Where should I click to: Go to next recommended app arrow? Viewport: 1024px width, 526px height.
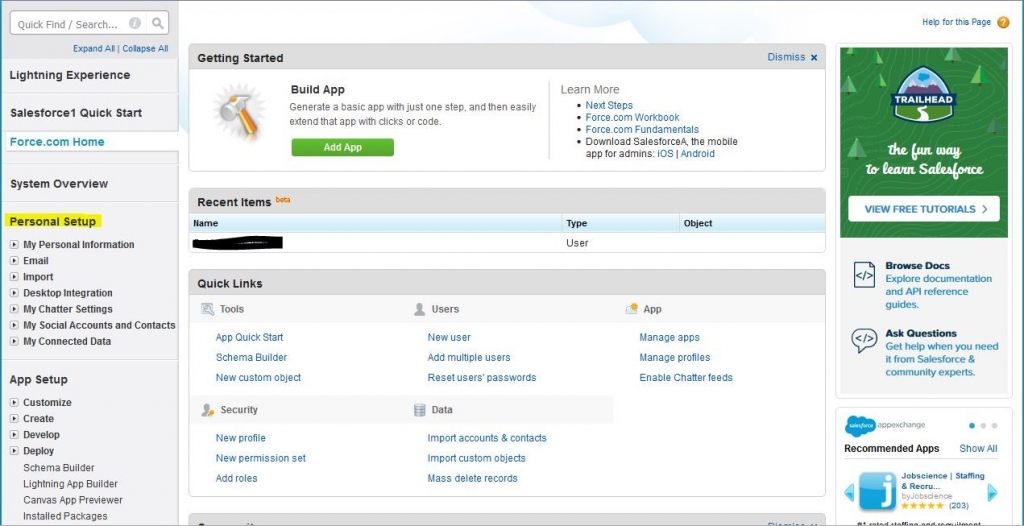pyautogui.click(x=993, y=492)
